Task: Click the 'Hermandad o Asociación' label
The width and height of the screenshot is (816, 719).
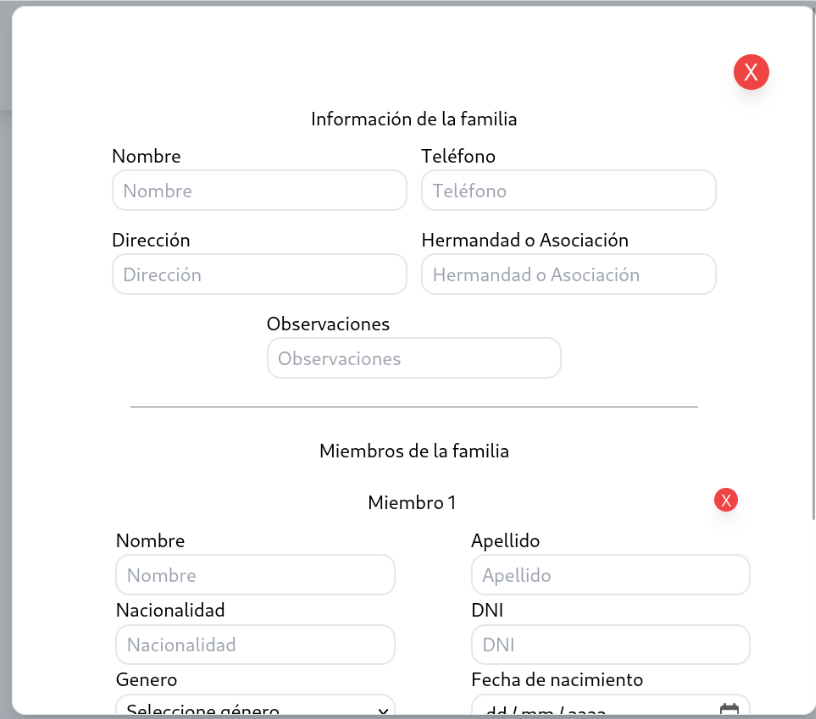Action: 524,240
